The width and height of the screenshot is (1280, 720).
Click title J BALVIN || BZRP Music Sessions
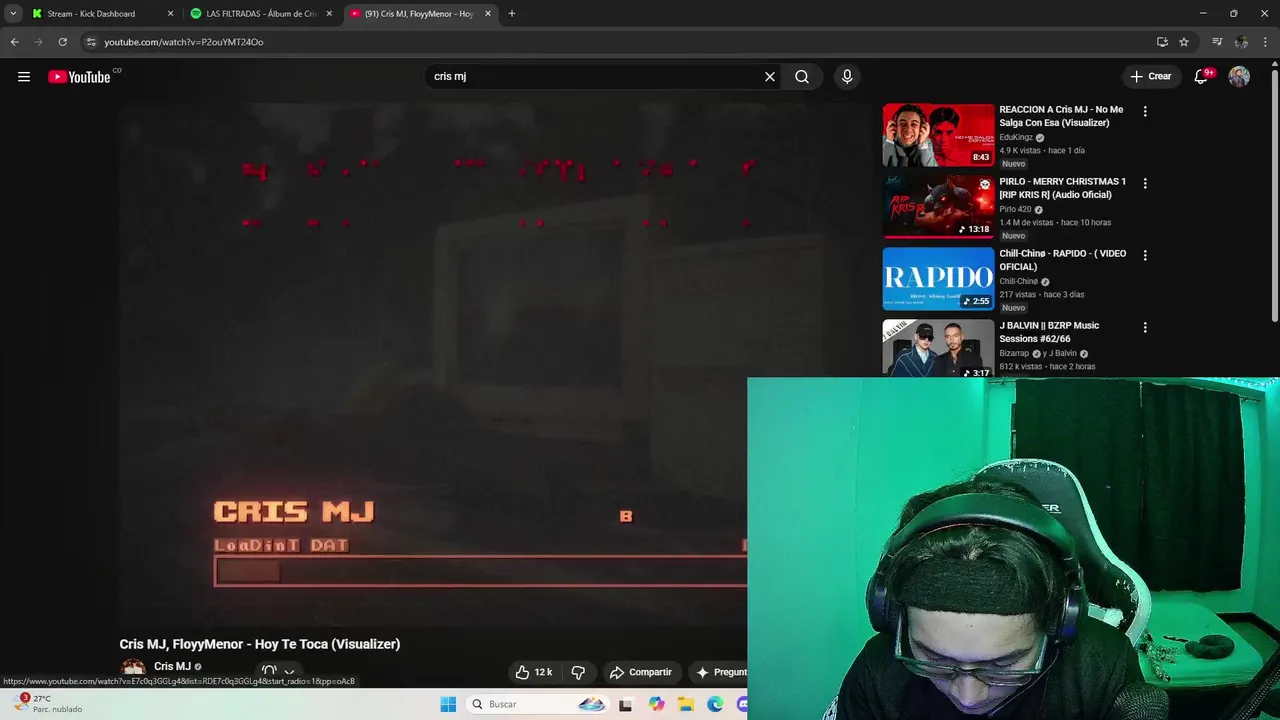click(x=1049, y=332)
